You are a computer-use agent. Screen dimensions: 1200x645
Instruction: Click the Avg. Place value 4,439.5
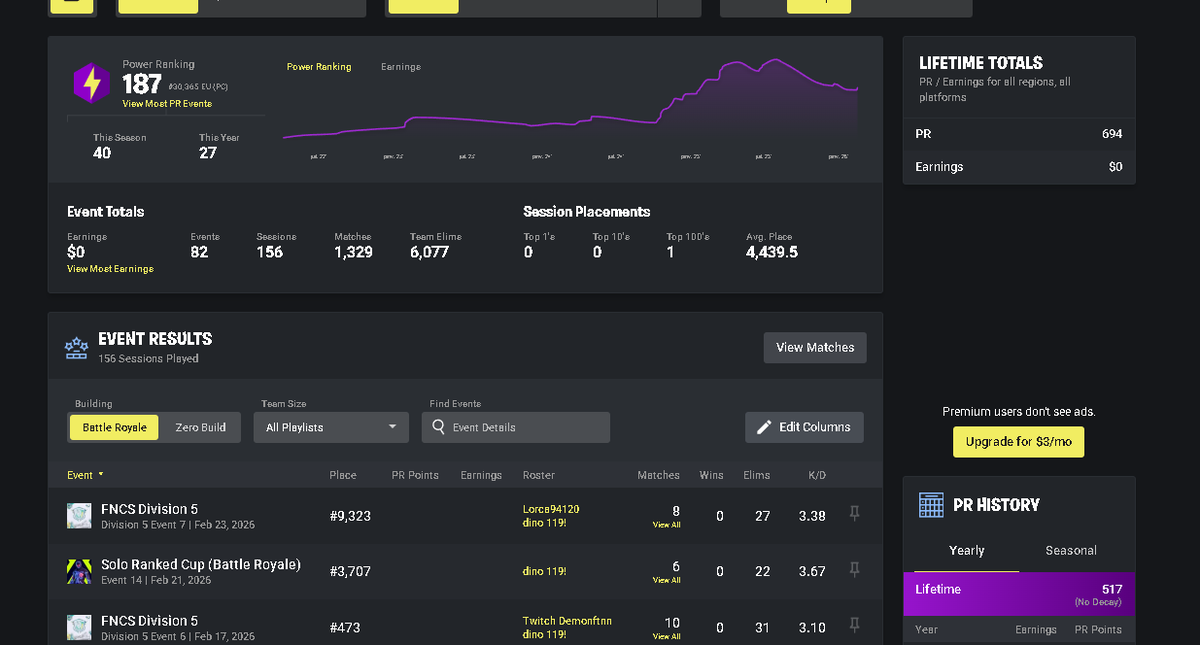[x=772, y=252]
